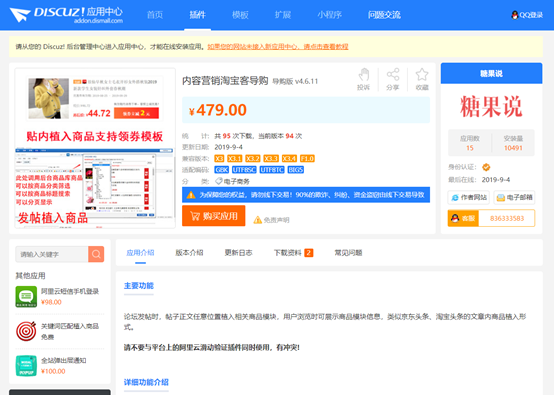This screenshot has width=555, height=396.
Task: Click the GBK encoding tag
Action: tap(222, 170)
